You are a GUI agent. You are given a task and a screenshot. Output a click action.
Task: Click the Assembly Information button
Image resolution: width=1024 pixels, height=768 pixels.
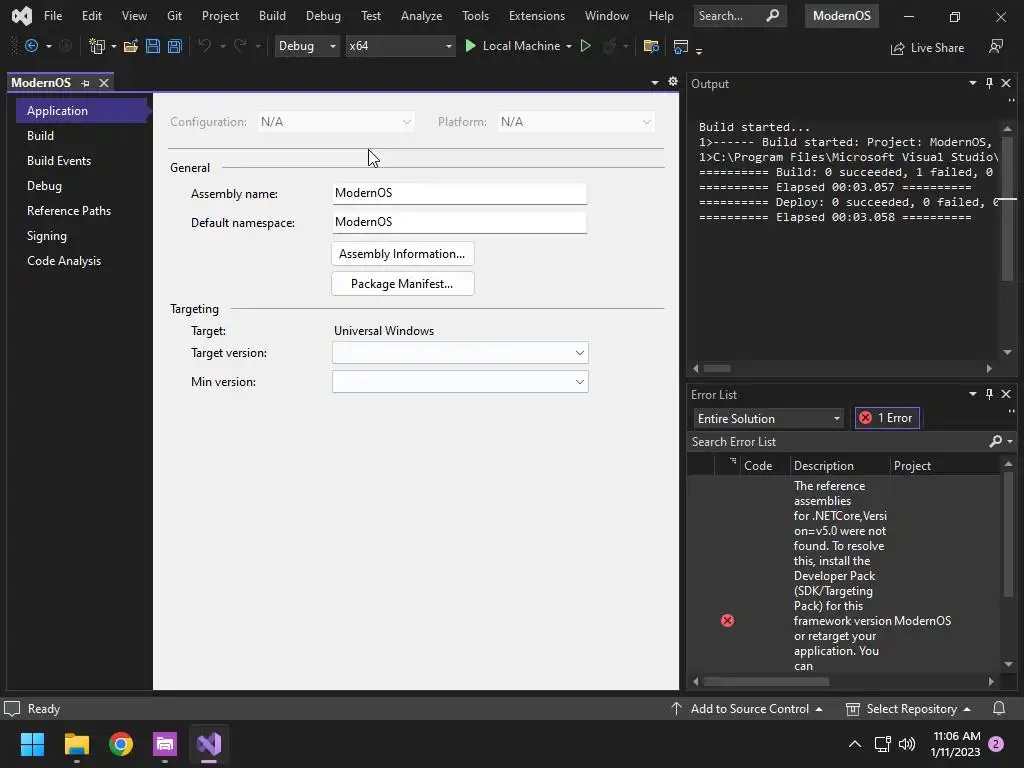click(402, 254)
